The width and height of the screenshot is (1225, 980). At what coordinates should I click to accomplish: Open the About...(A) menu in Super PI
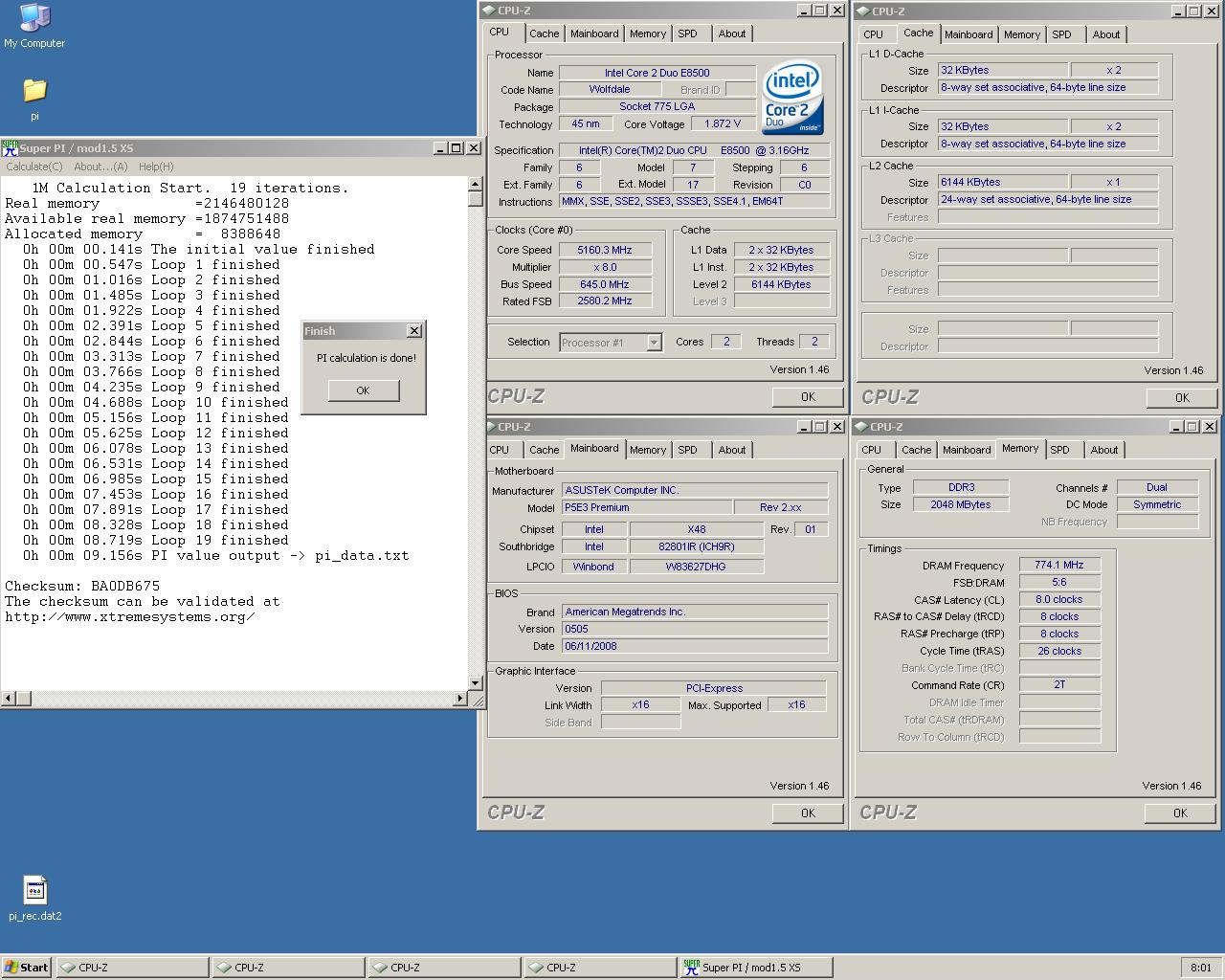[100, 167]
